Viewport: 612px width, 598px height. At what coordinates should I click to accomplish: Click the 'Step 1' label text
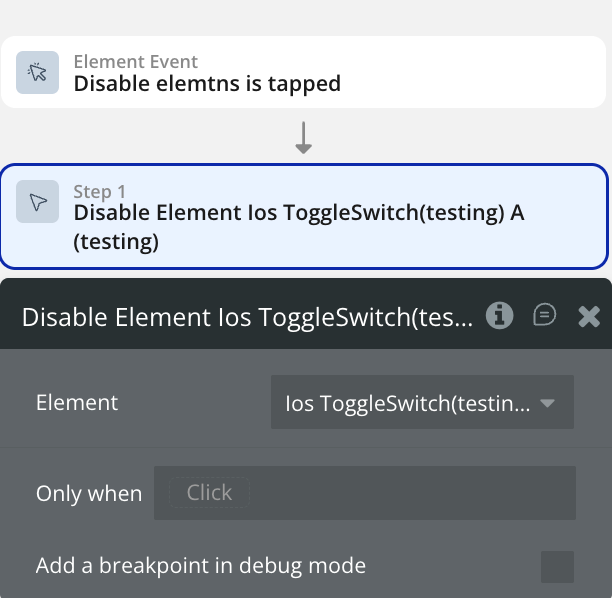(100, 191)
